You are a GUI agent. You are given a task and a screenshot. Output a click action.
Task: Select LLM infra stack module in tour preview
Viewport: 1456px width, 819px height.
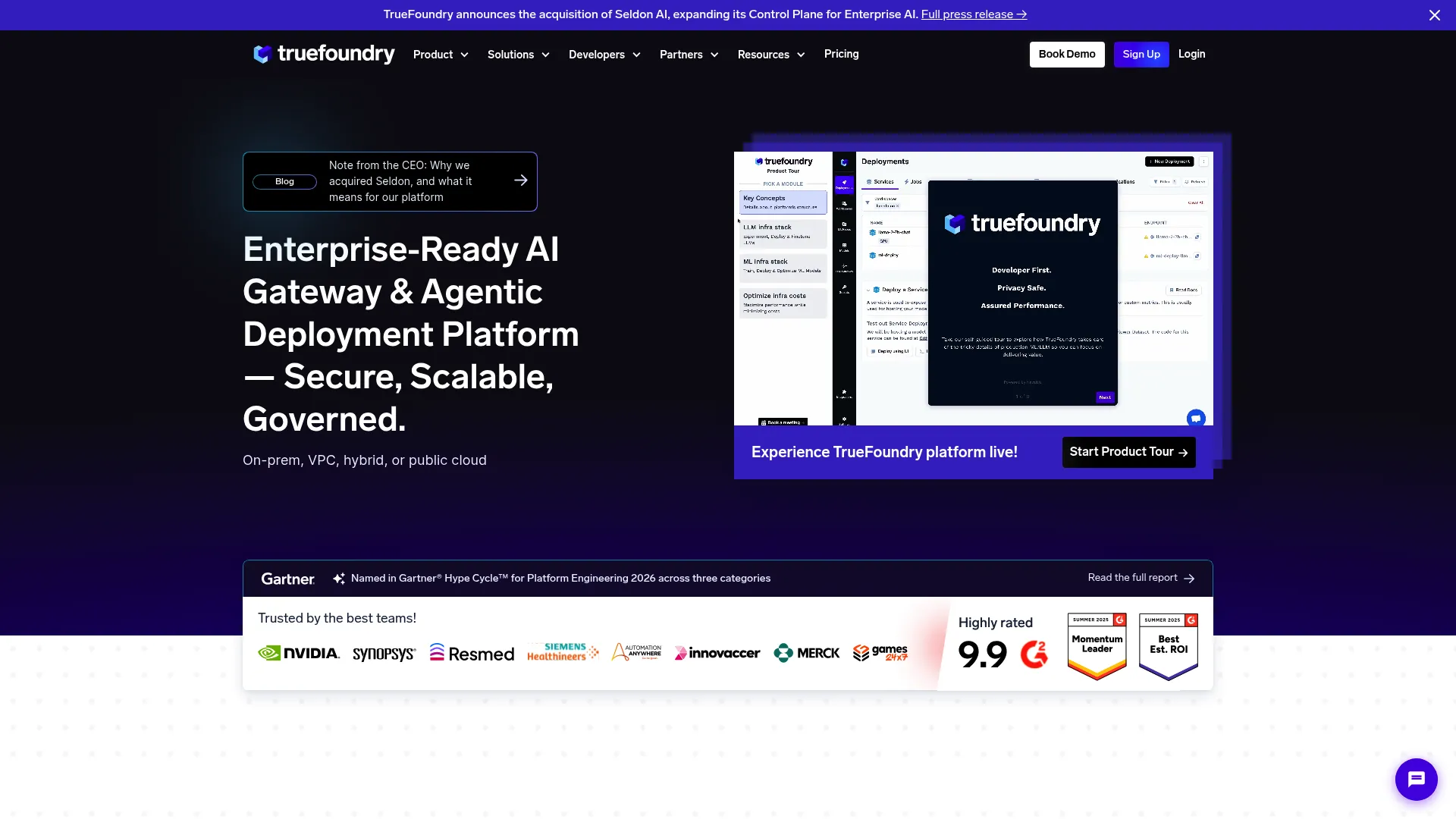pyautogui.click(x=783, y=234)
